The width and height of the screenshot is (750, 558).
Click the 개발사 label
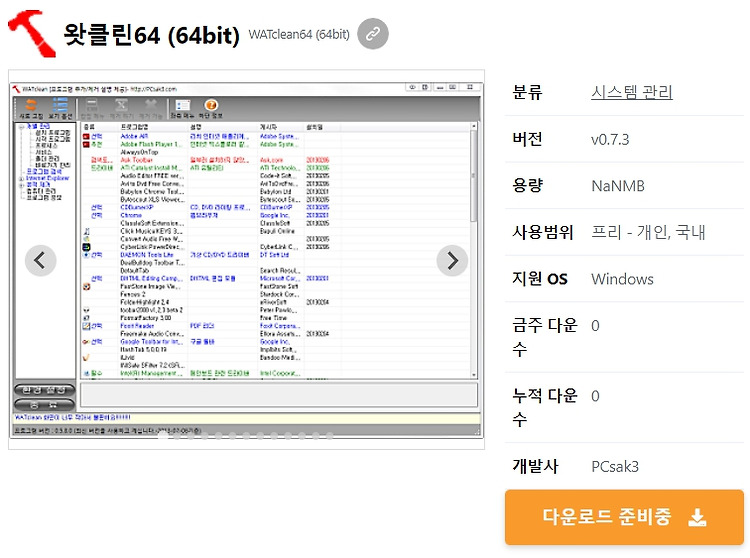click(535, 466)
